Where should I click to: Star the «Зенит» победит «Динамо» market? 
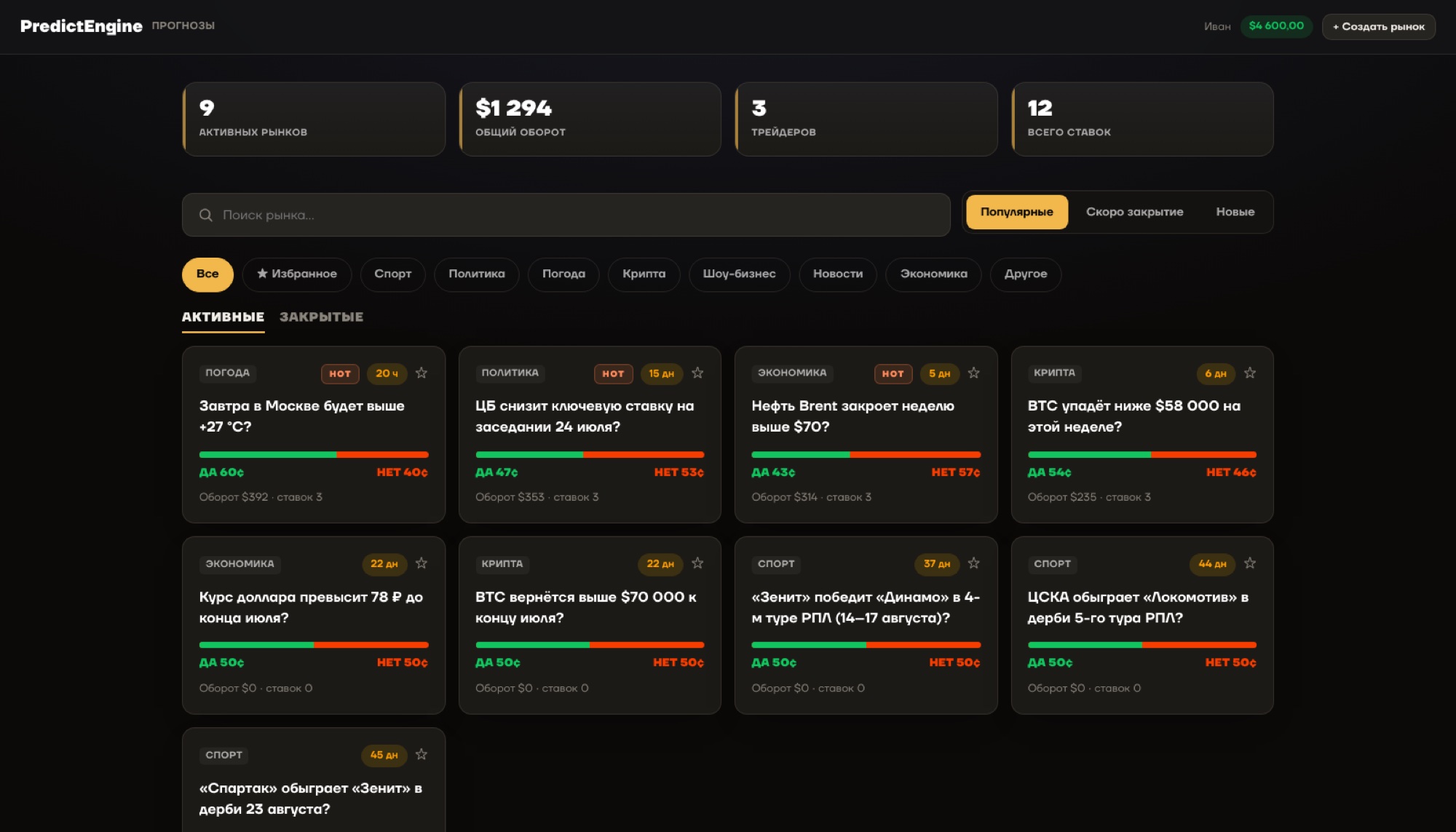coord(973,563)
